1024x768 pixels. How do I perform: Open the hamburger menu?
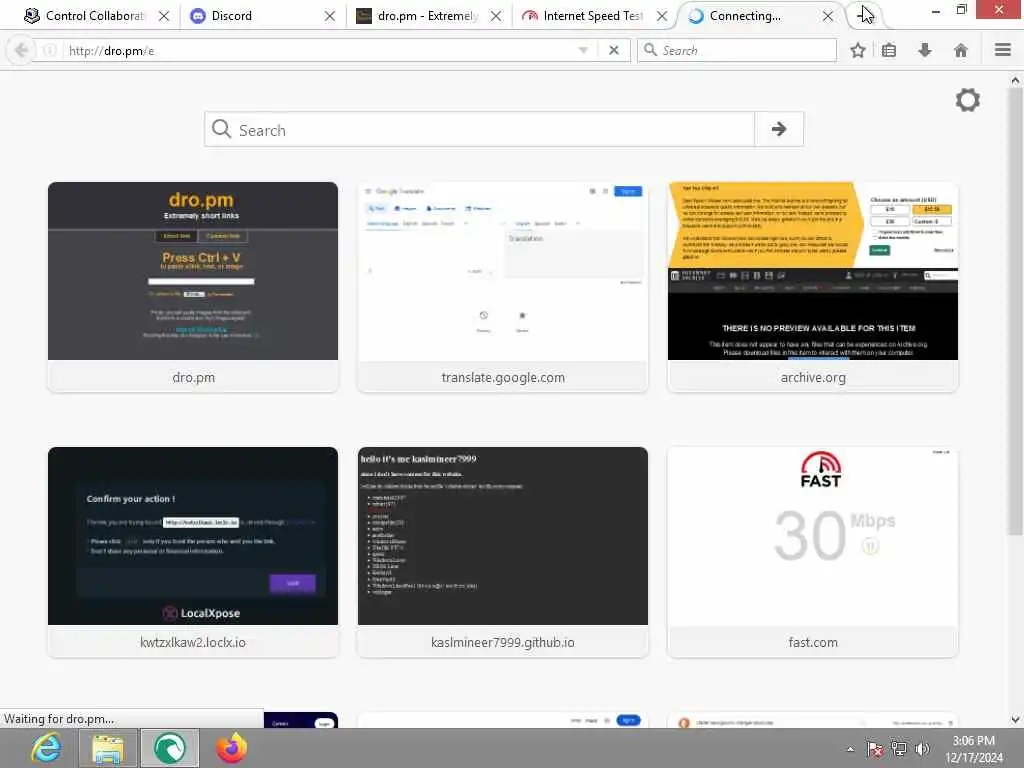[1002, 50]
